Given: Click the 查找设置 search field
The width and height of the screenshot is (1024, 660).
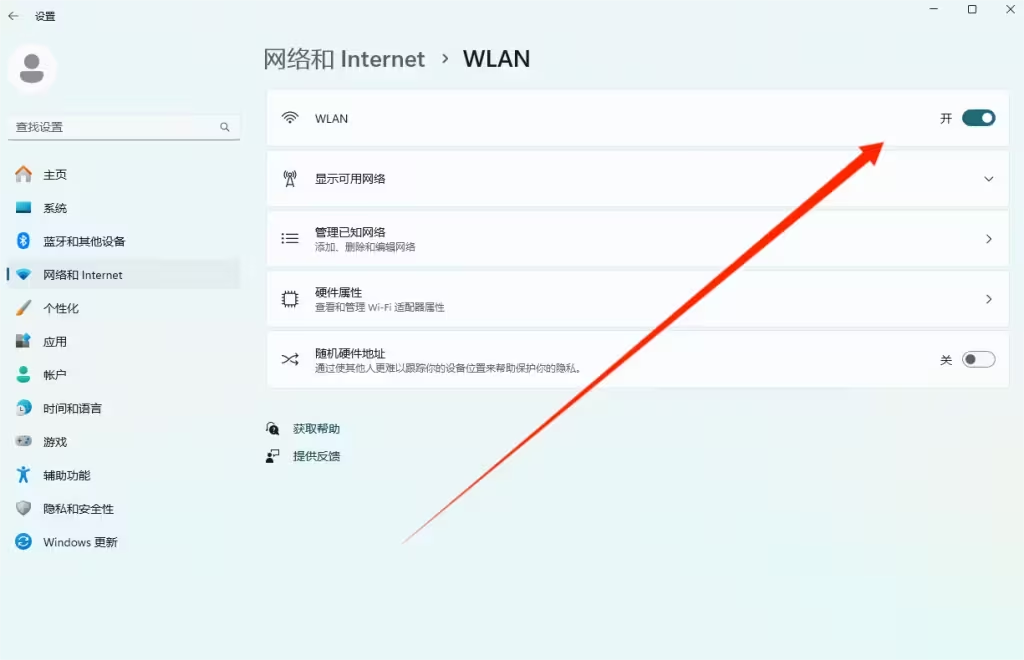Looking at the screenshot, I should [124, 127].
